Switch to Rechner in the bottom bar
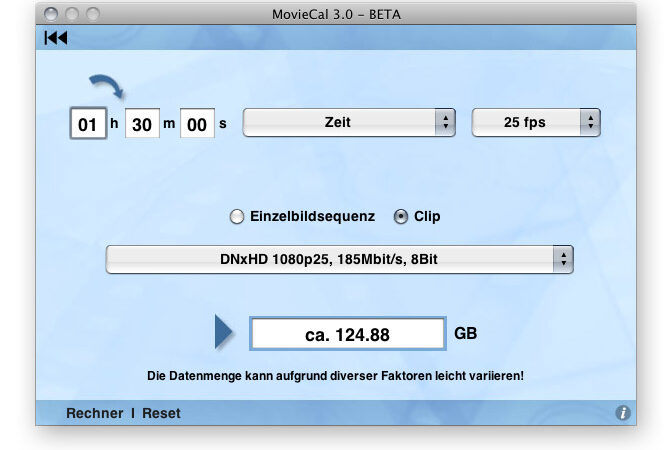This screenshot has height=450, width=671. click(95, 413)
